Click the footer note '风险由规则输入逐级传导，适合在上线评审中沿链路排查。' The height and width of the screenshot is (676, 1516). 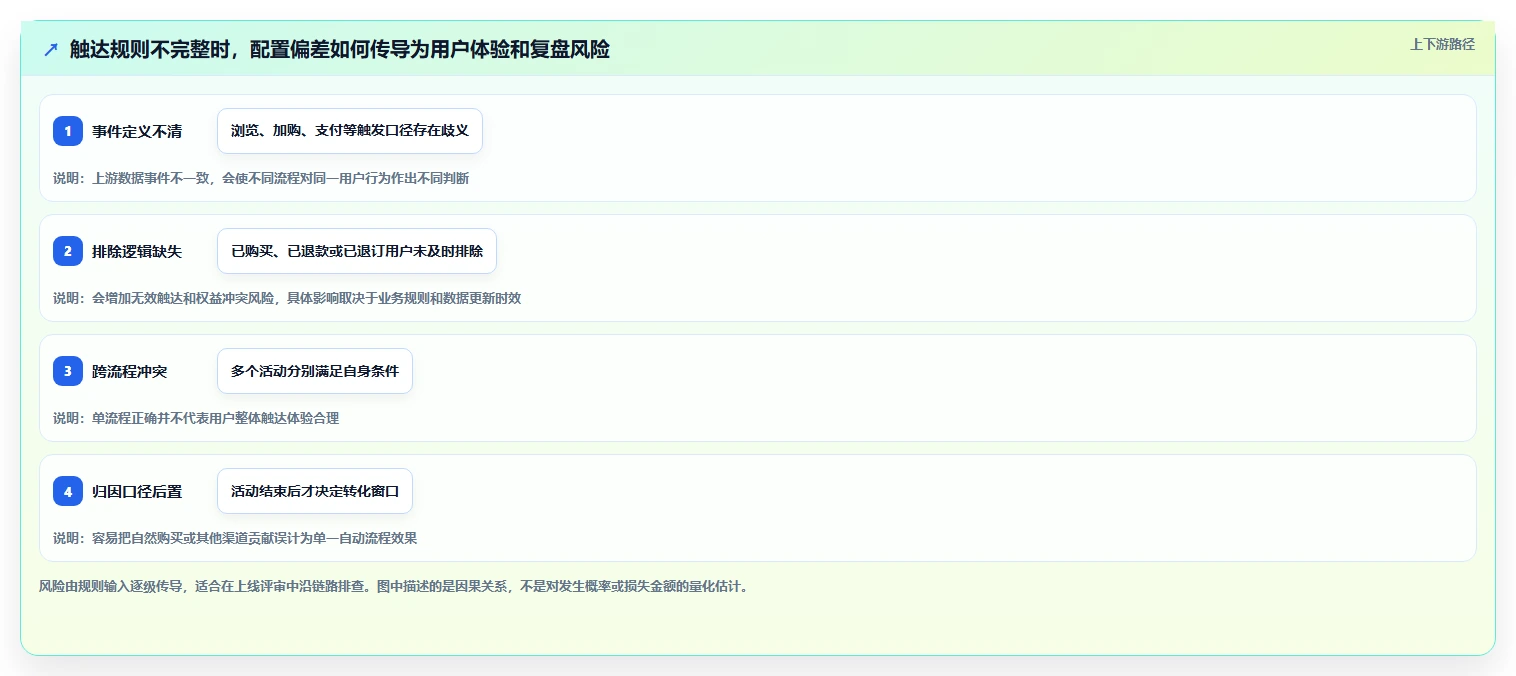coord(205,586)
